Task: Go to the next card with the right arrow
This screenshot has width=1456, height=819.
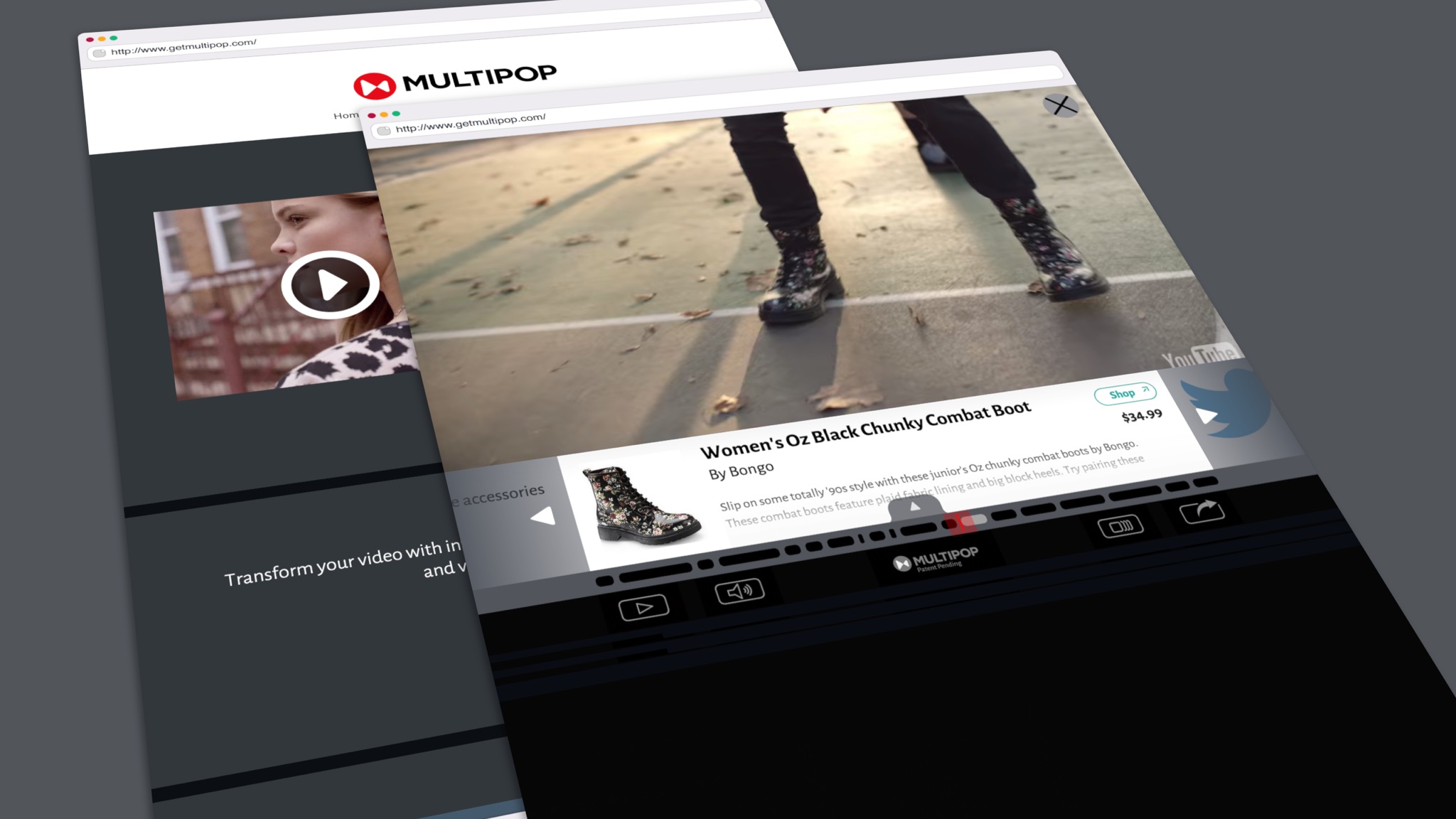Action: coord(1206,415)
